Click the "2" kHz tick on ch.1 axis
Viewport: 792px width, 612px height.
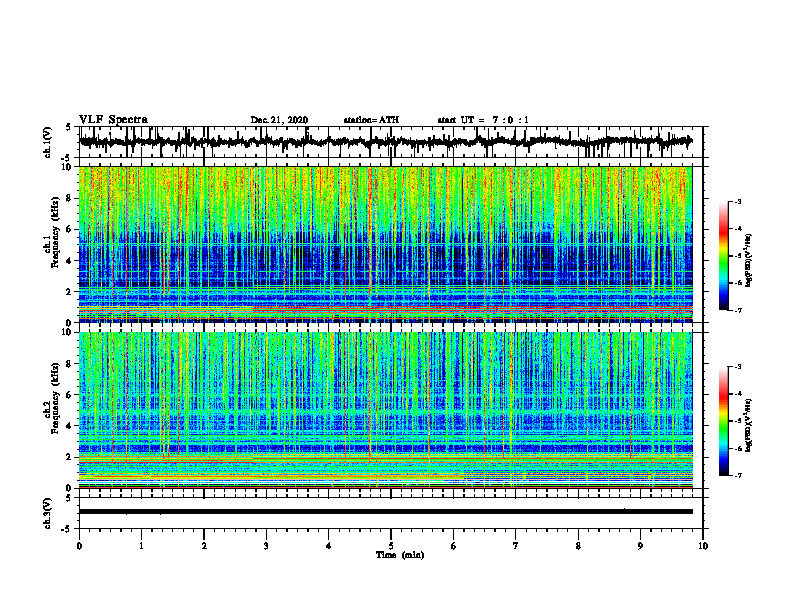[x=70, y=292]
